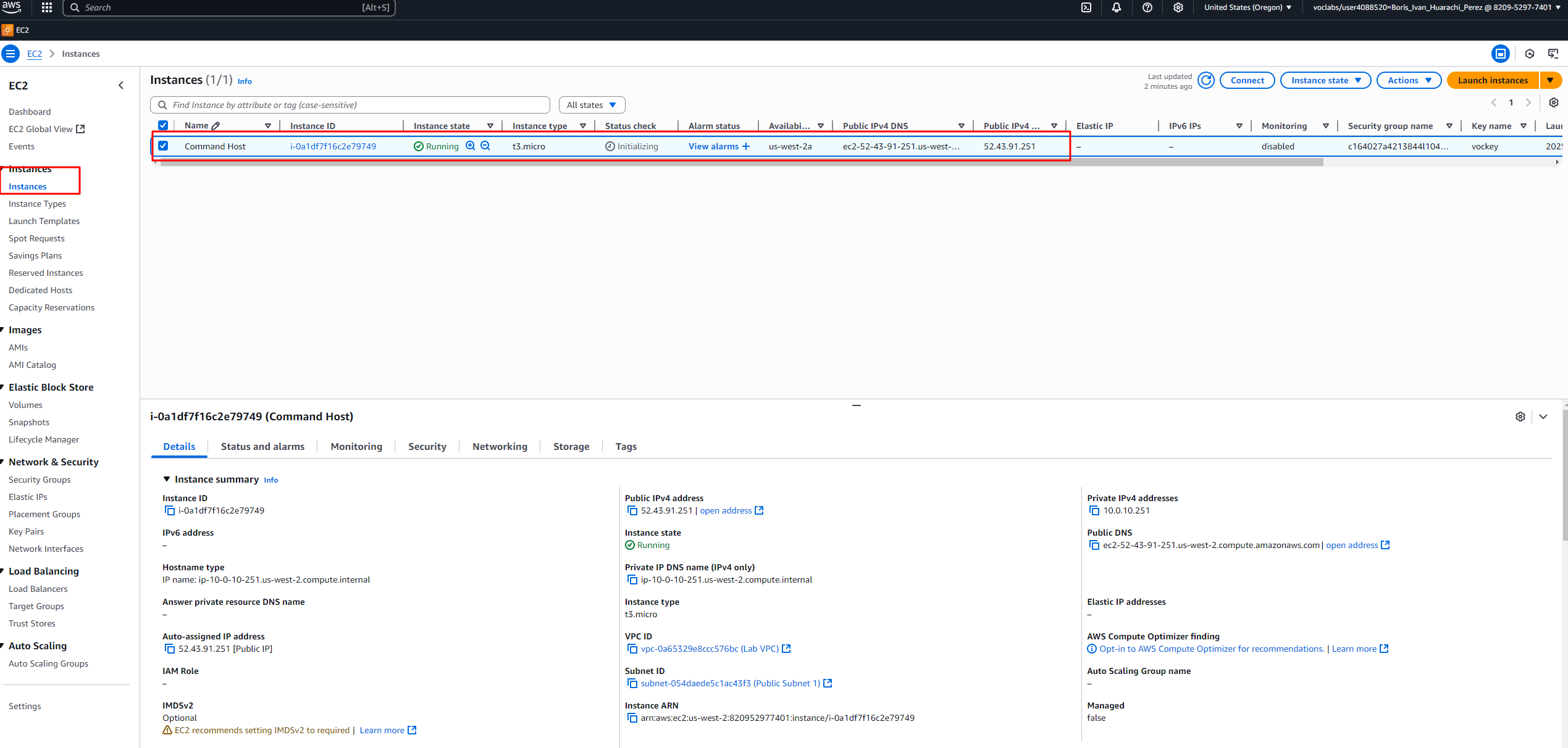Open the Actions dropdown
Screen dimensions: 1568x748
click(1409, 80)
